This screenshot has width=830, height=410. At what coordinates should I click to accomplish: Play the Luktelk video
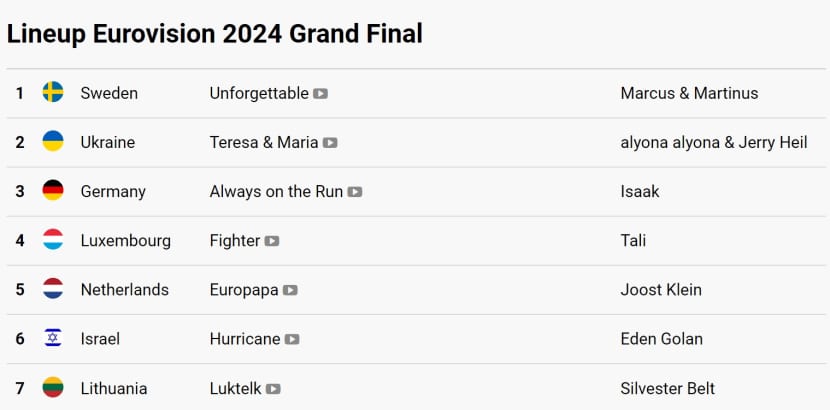pyautogui.click(x=273, y=389)
